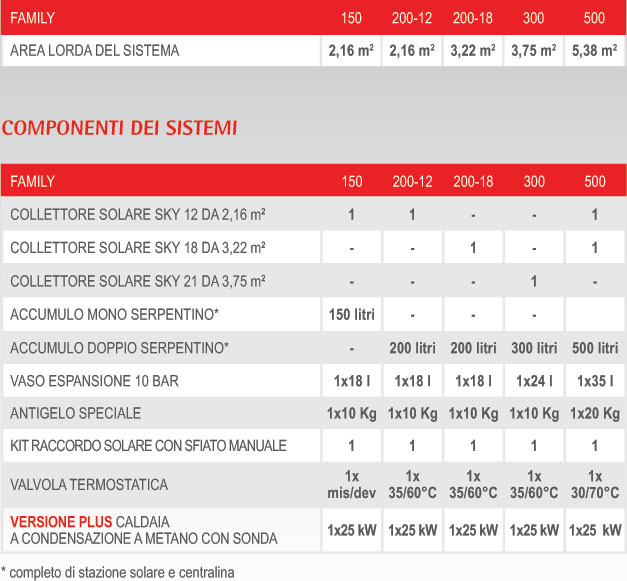Click the '1x24 l' expansion vessel cell
The width and height of the screenshot is (627, 581).
point(534,381)
